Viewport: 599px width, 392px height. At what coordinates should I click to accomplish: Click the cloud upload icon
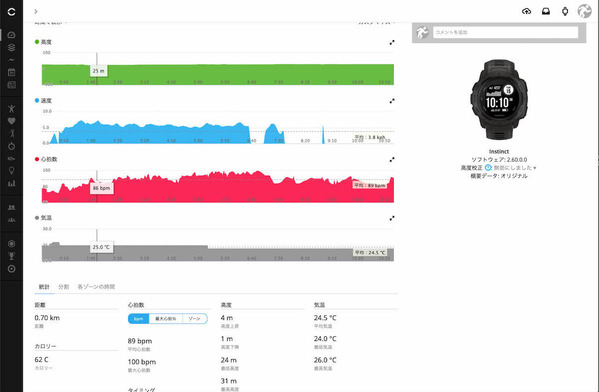[526, 11]
